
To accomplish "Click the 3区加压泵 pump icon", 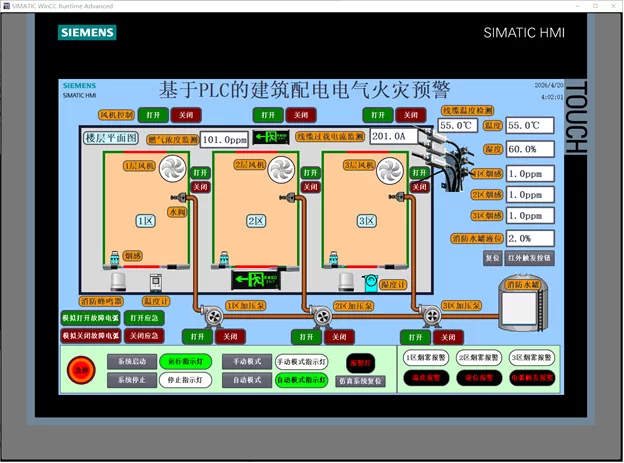I will [430, 315].
